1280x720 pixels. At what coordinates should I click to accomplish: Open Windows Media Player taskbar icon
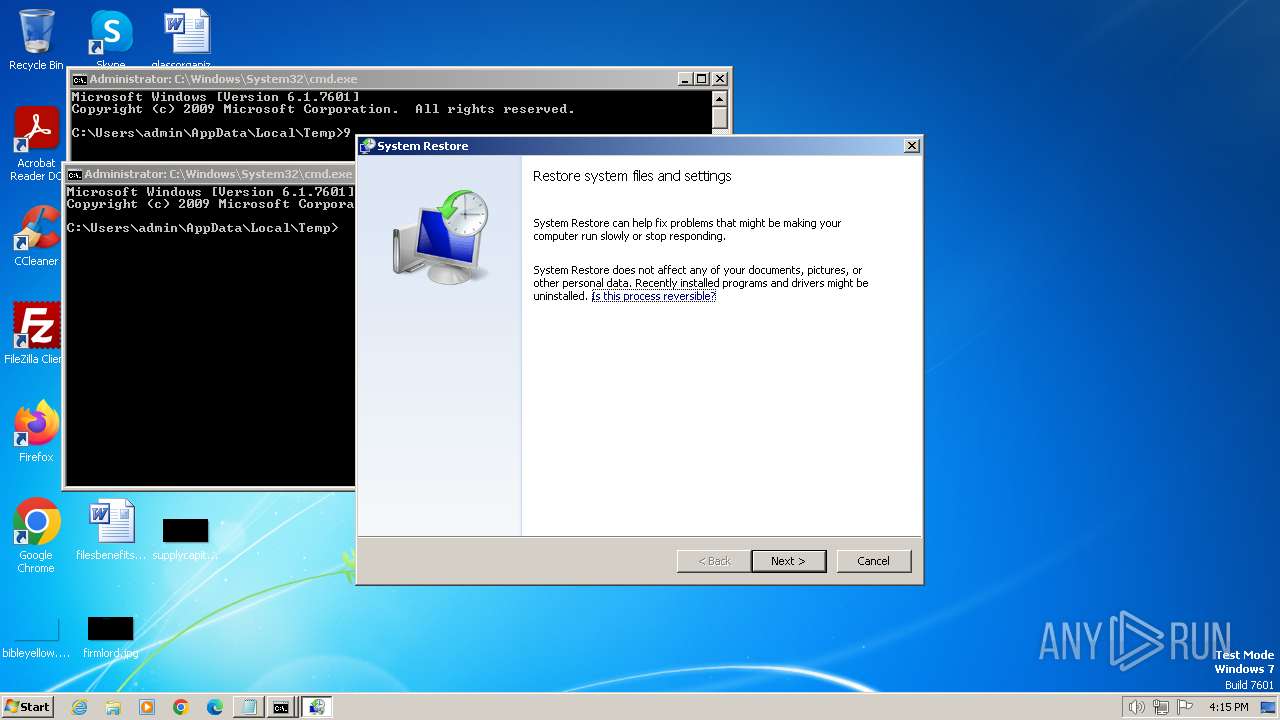tap(147, 707)
